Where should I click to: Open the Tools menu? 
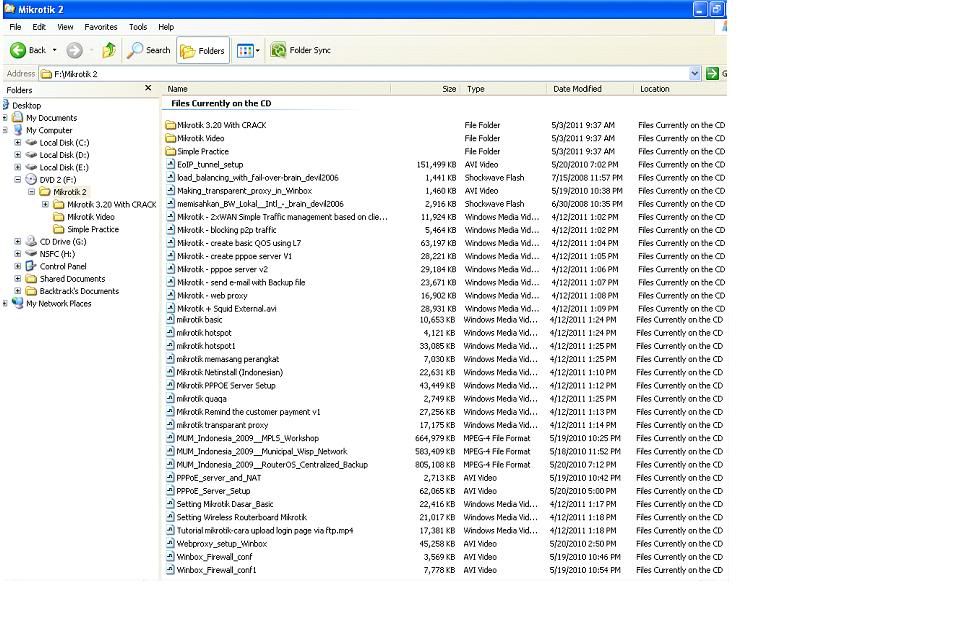(138, 27)
